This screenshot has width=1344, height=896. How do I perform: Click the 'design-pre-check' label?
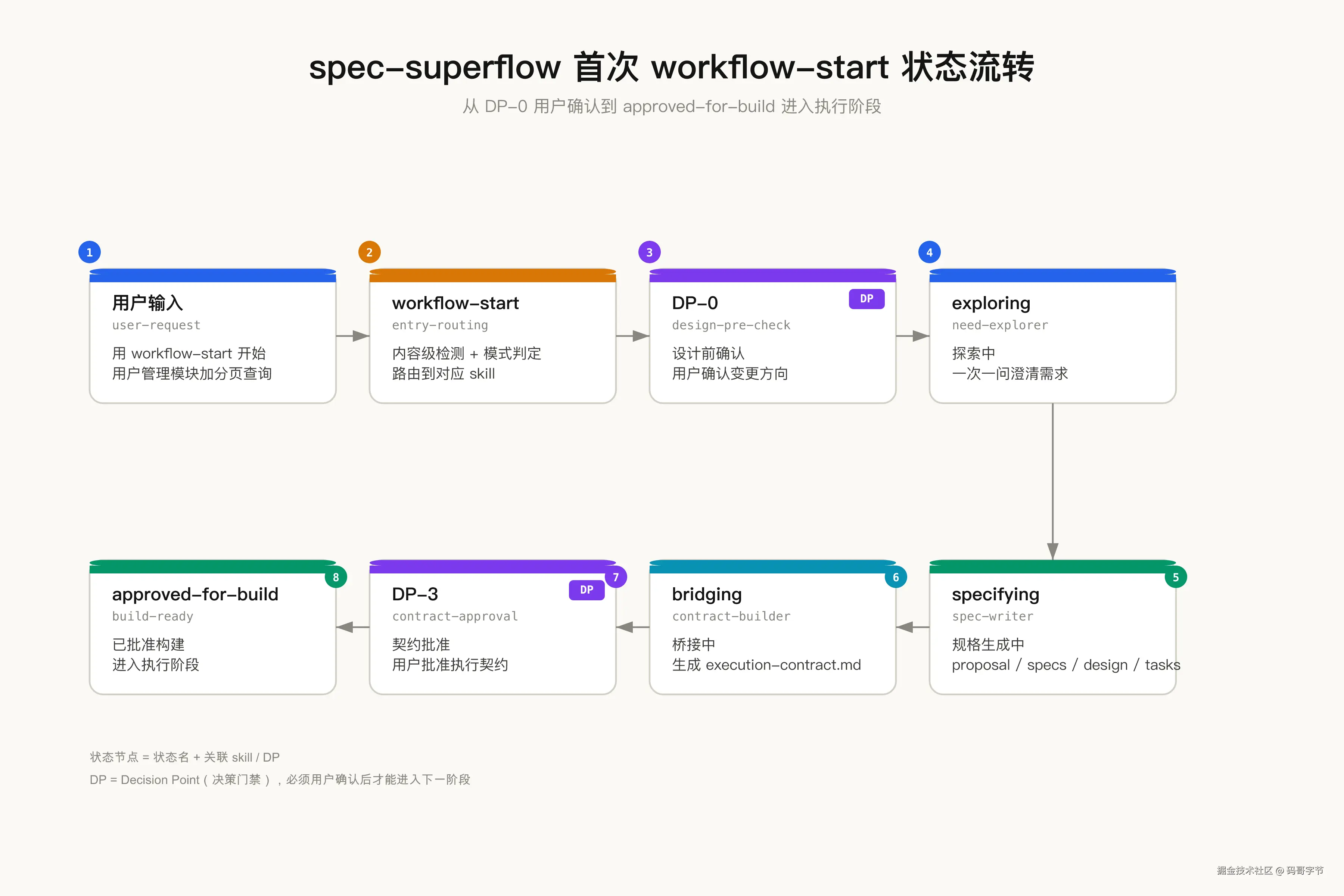coord(731,325)
